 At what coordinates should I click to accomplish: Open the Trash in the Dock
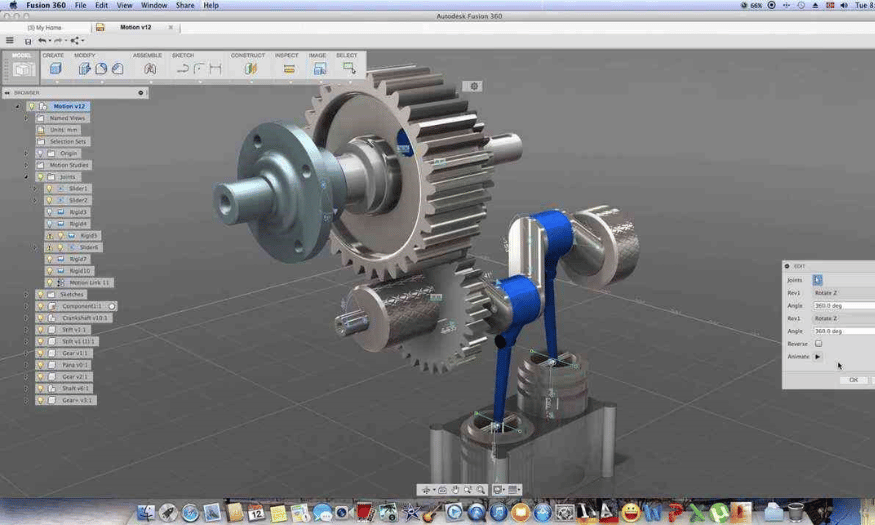tap(796, 512)
